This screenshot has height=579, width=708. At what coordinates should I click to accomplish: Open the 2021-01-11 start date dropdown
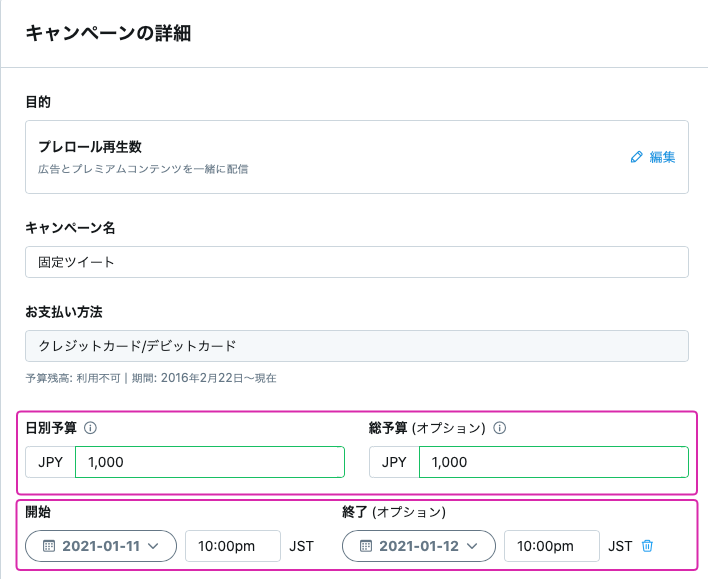point(101,546)
